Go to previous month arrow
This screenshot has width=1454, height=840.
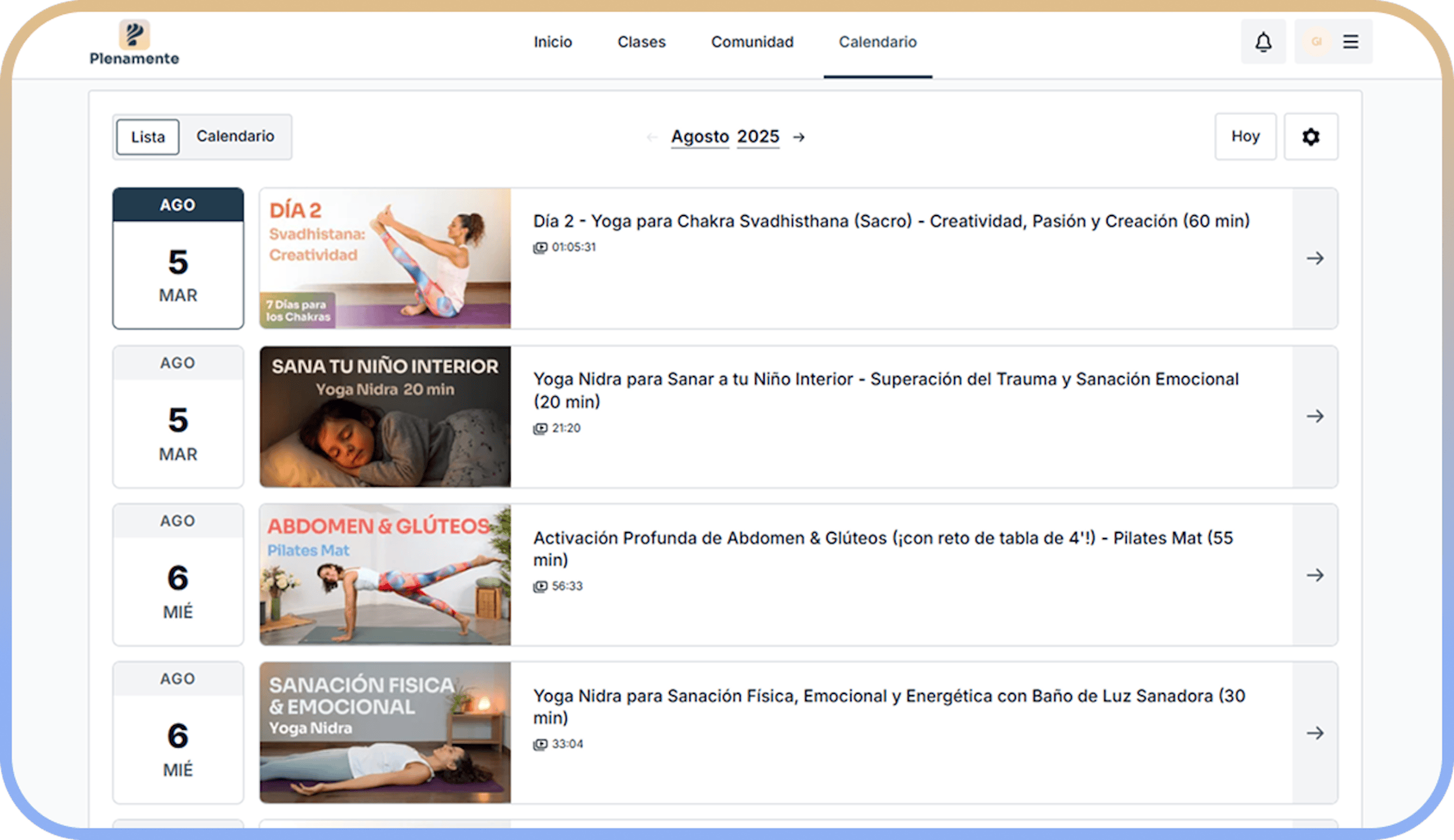pos(652,138)
